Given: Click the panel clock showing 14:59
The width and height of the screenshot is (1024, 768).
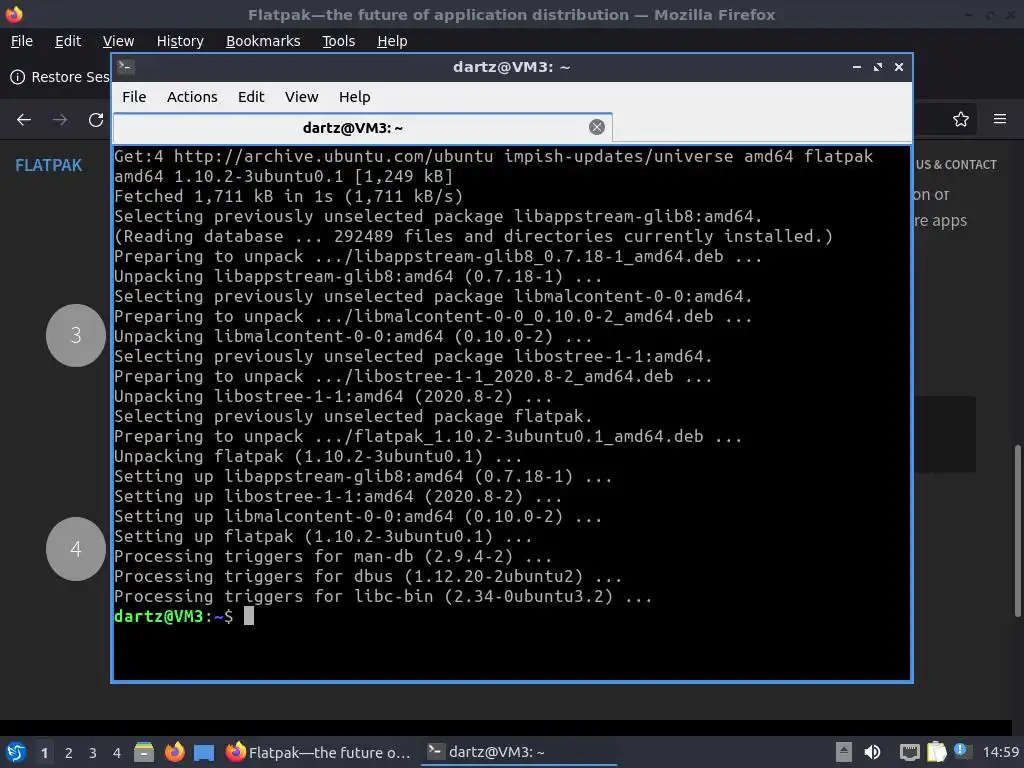Looking at the screenshot, I should [1000, 752].
